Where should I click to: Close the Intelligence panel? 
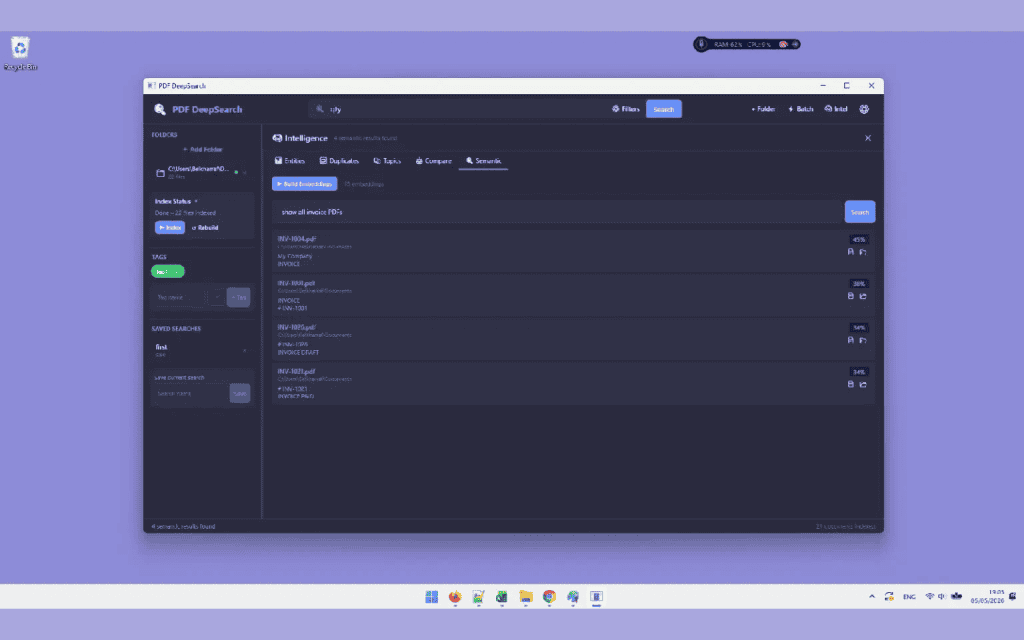(x=868, y=138)
